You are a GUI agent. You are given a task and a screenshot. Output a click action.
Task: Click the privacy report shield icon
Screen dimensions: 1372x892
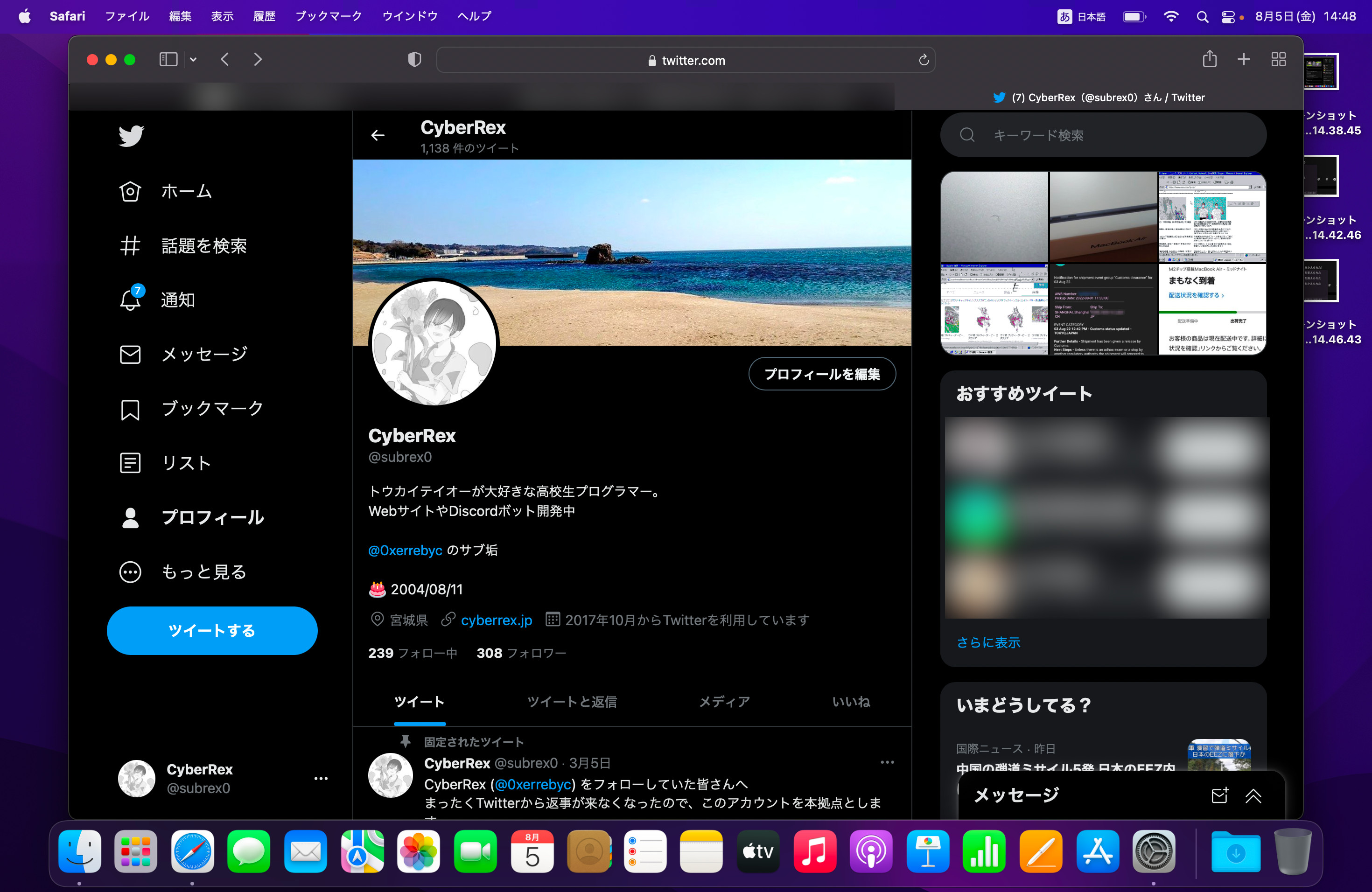pos(414,59)
